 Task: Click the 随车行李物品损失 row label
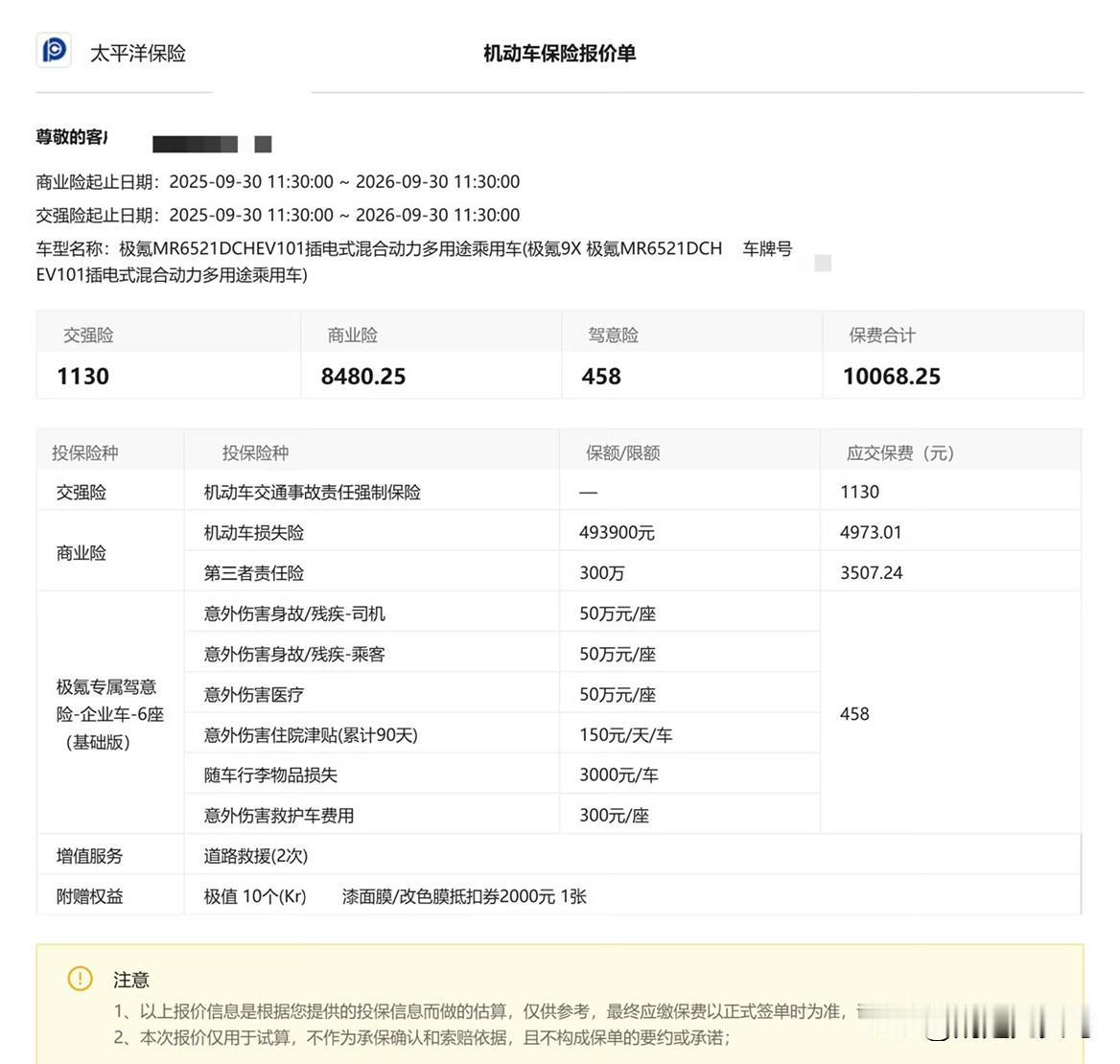[x=270, y=775]
